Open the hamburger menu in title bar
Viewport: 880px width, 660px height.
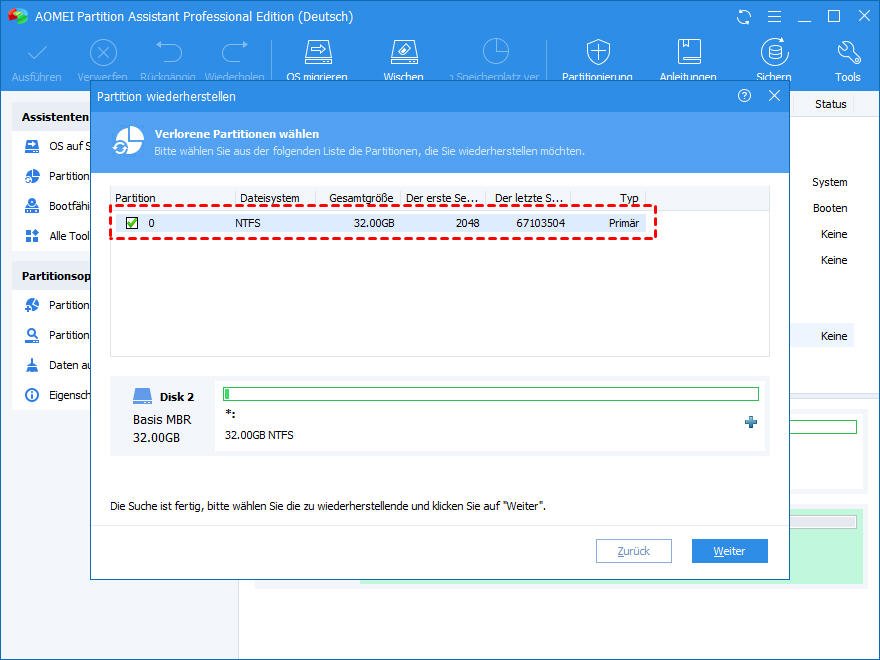(774, 17)
